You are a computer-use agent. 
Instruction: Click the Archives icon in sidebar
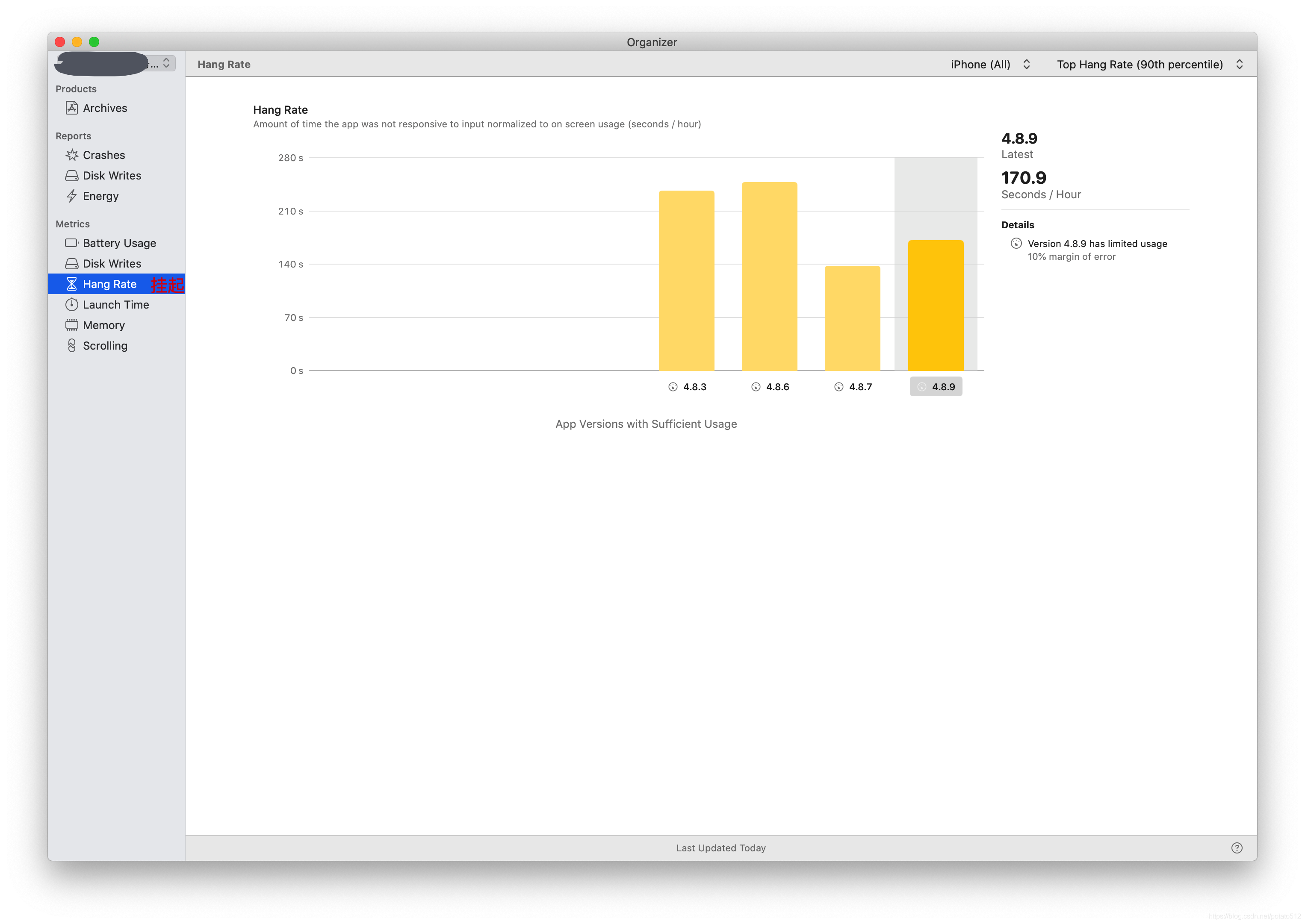(72, 108)
